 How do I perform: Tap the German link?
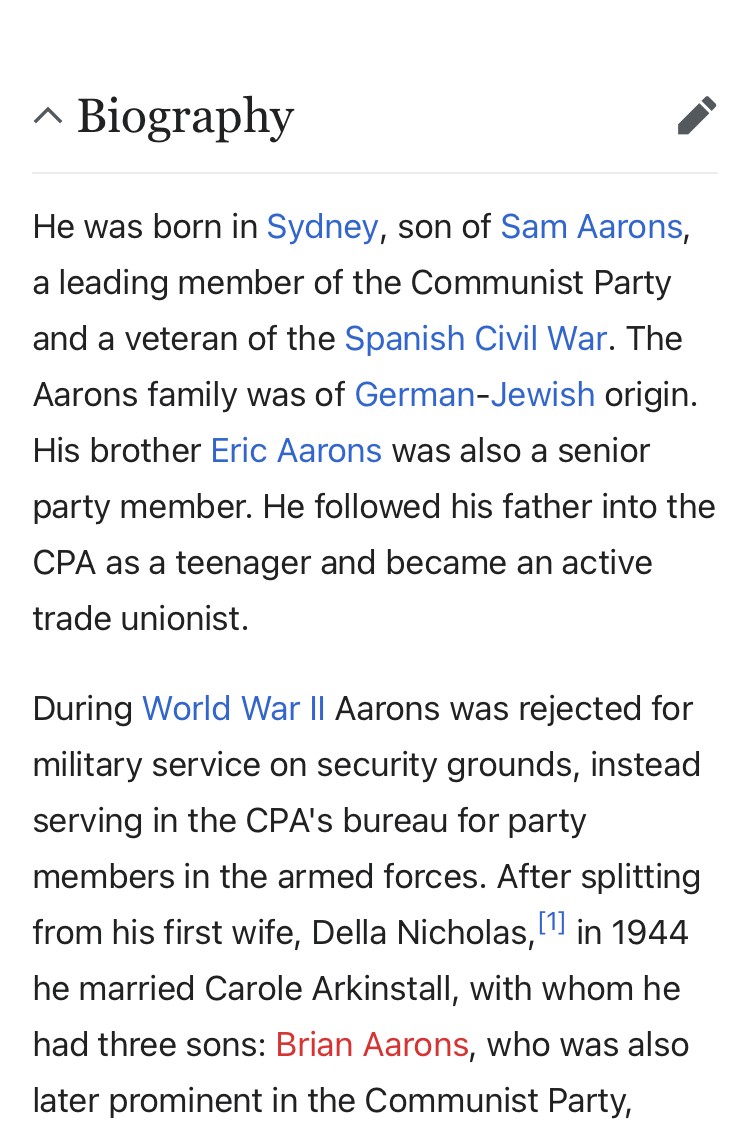tap(414, 395)
